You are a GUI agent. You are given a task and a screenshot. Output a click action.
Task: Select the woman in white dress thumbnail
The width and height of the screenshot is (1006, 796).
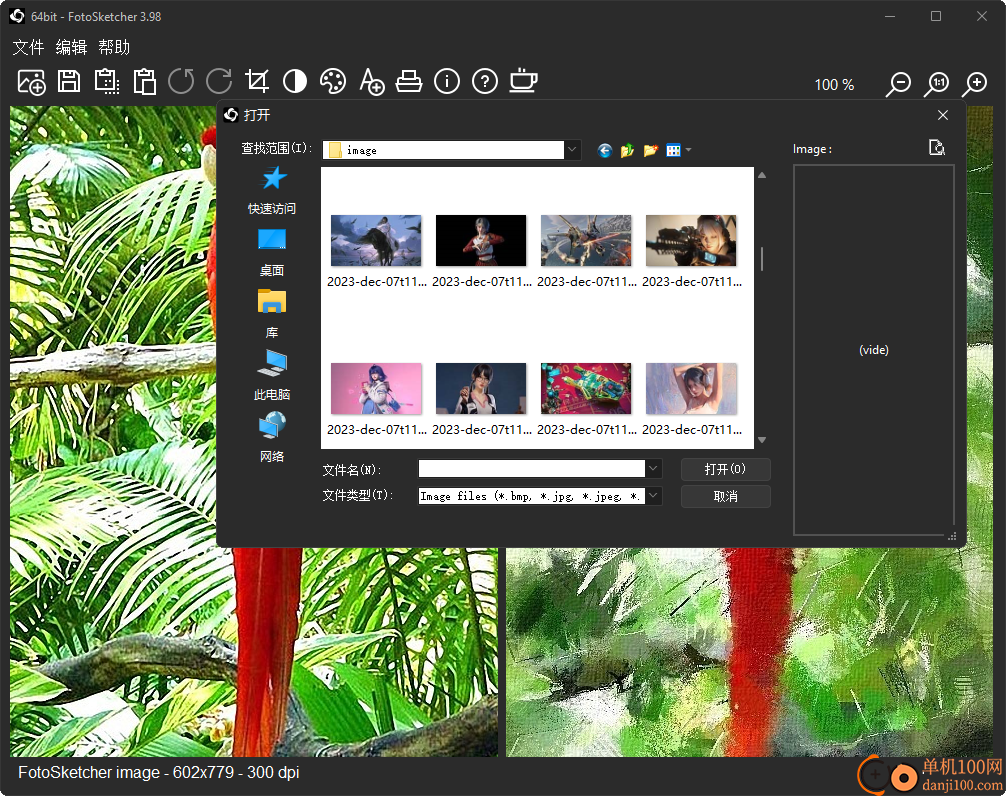[x=691, y=389]
